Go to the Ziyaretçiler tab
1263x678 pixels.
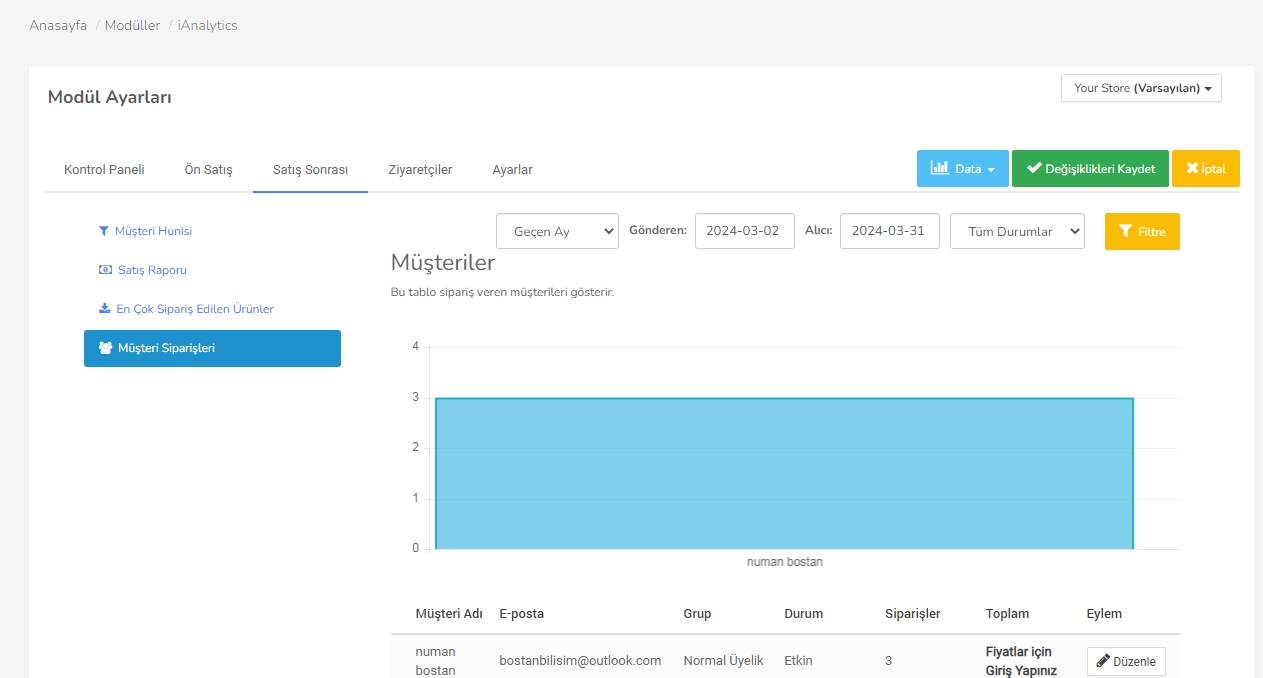pyautogui.click(x=420, y=170)
